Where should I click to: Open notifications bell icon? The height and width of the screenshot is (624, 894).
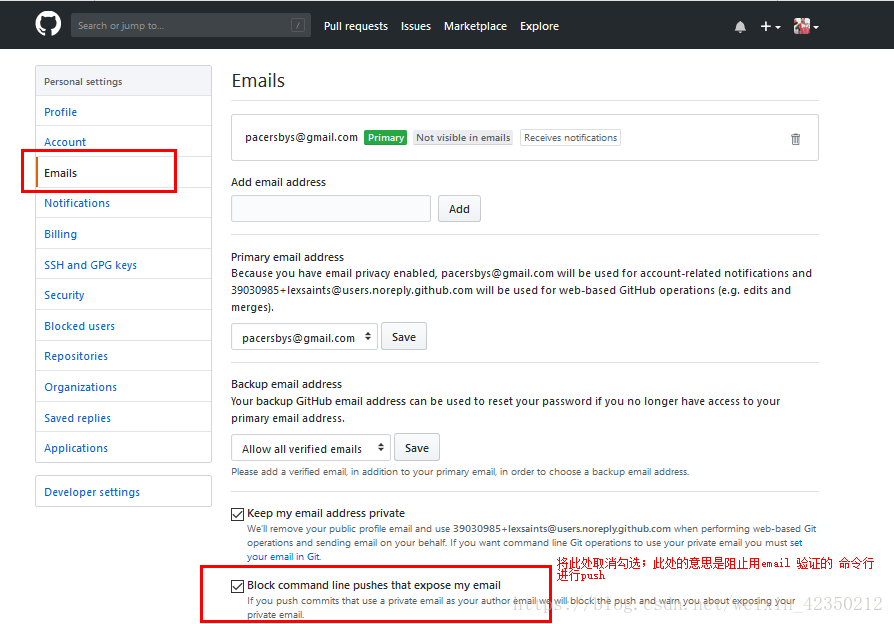[x=740, y=27]
